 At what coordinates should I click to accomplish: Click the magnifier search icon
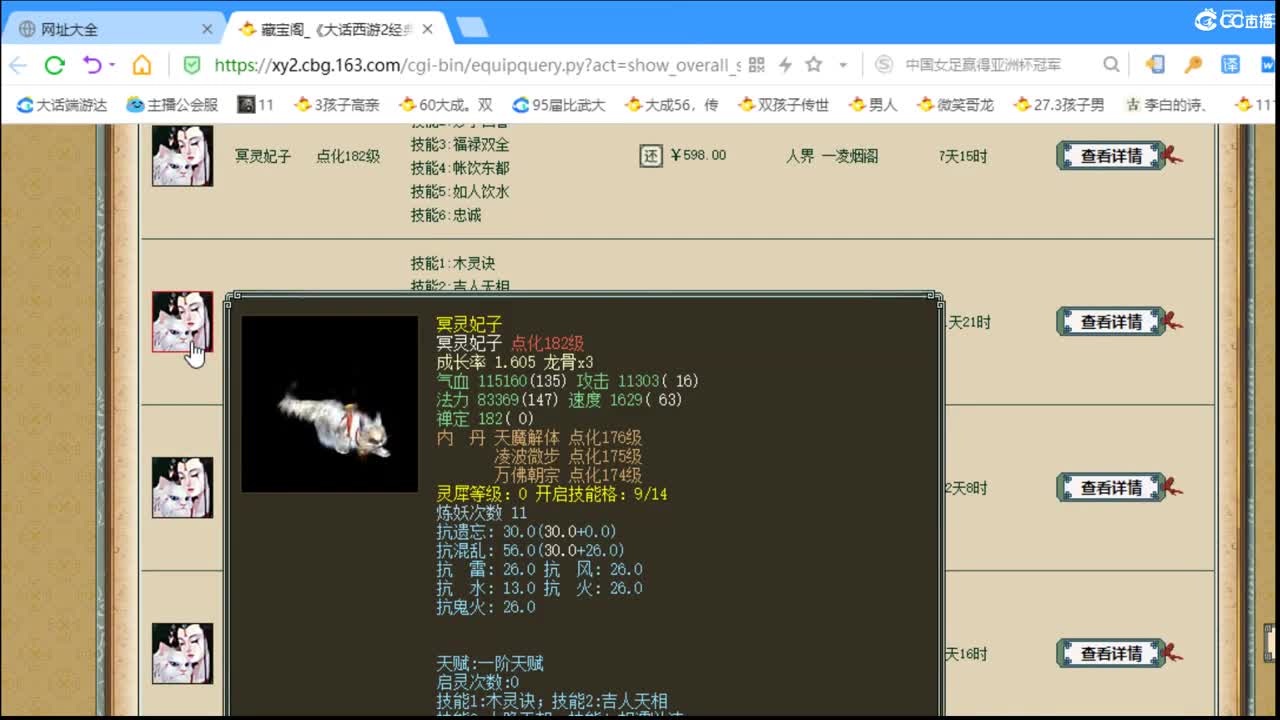pos(1111,65)
